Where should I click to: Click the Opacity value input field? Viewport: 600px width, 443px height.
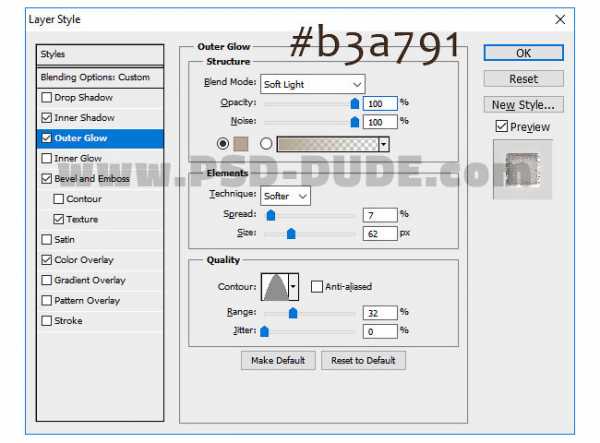380,103
